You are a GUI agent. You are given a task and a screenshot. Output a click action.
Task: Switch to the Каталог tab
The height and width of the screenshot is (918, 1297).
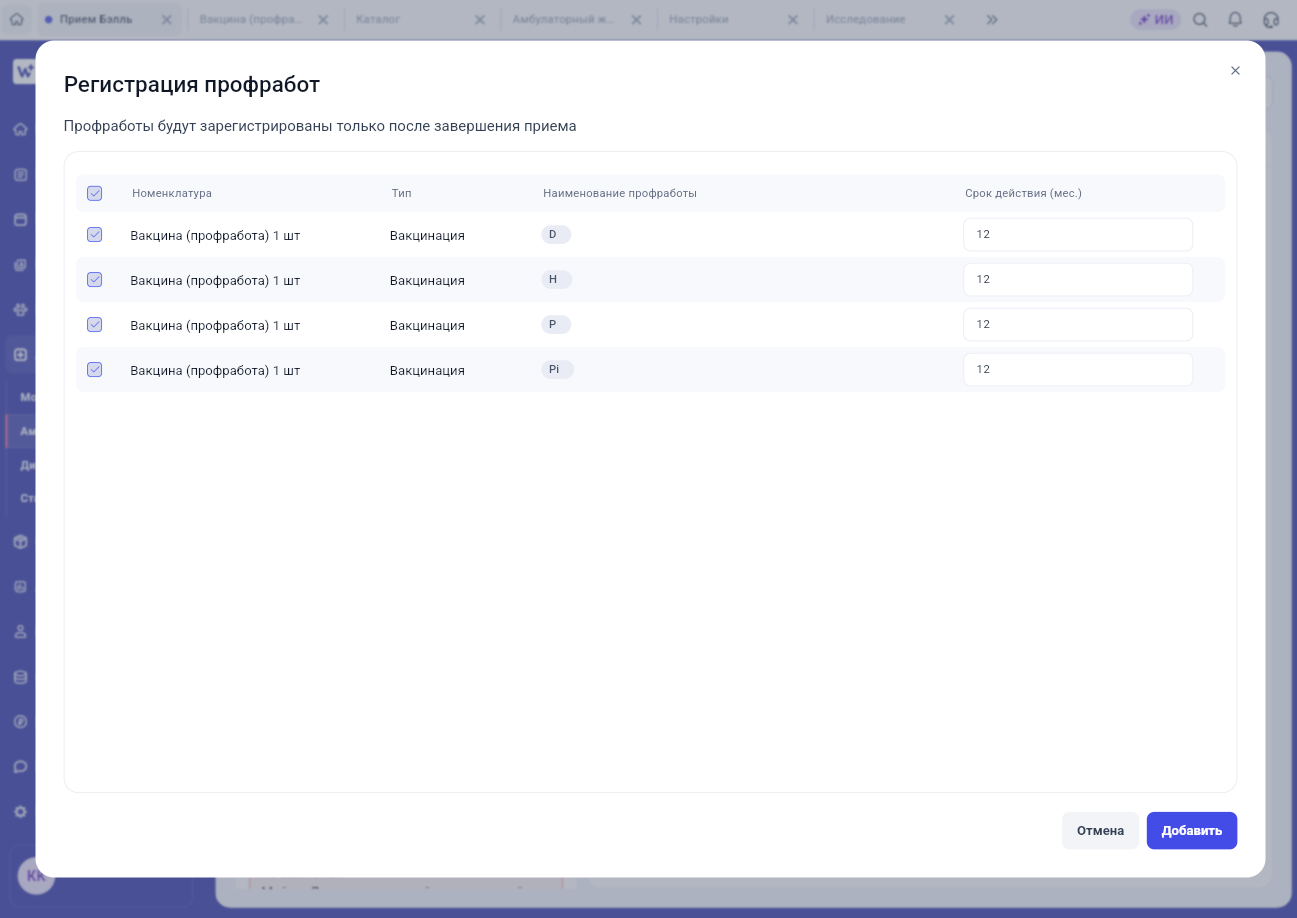click(378, 19)
